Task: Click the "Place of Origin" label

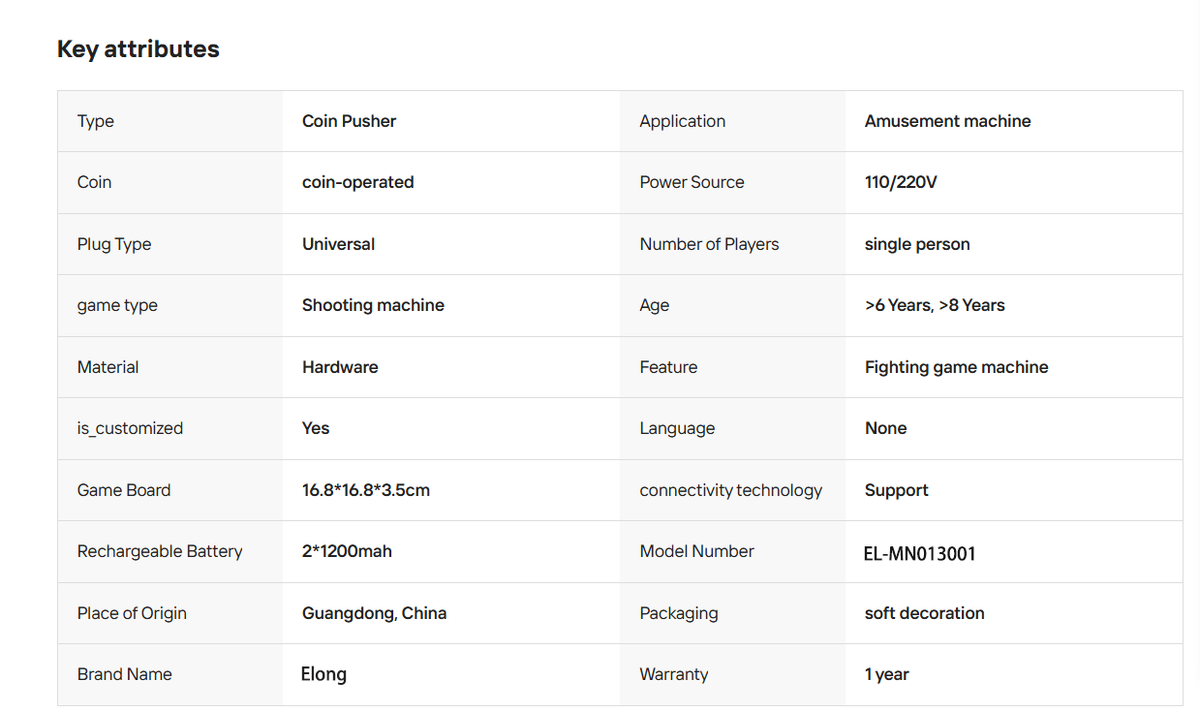Action: click(x=132, y=613)
